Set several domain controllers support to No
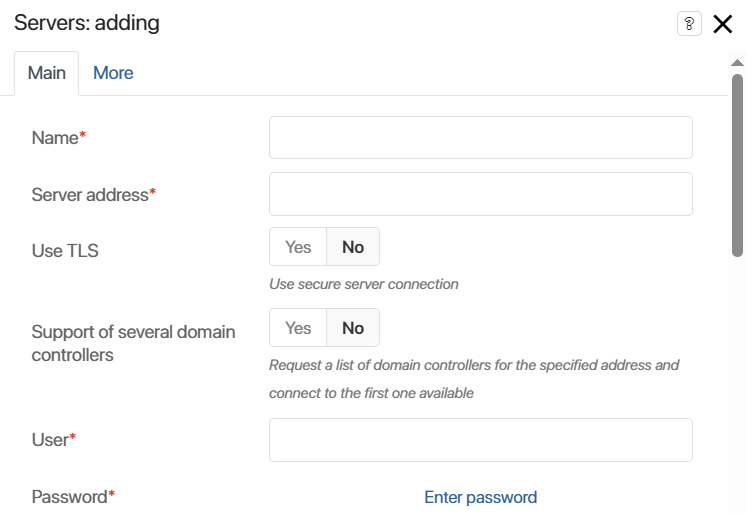747x513 pixels. click(353, 328)
